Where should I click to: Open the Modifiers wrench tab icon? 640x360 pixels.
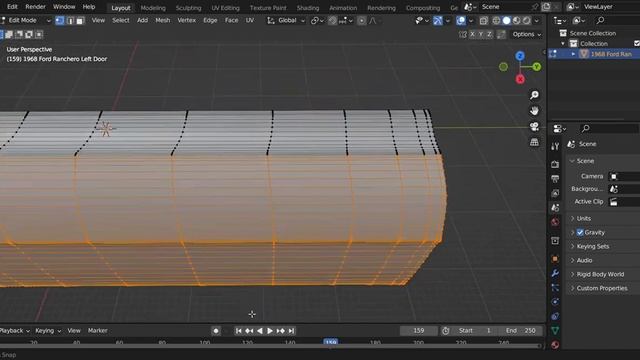(x=555, y=273)
